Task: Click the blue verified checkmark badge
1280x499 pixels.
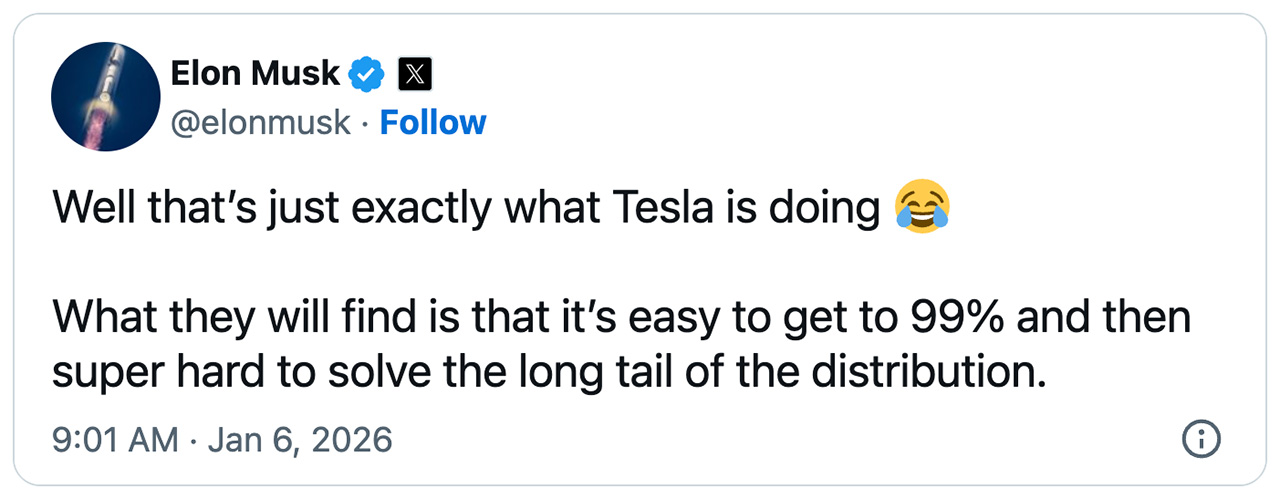Action: [x=367, y=74]
